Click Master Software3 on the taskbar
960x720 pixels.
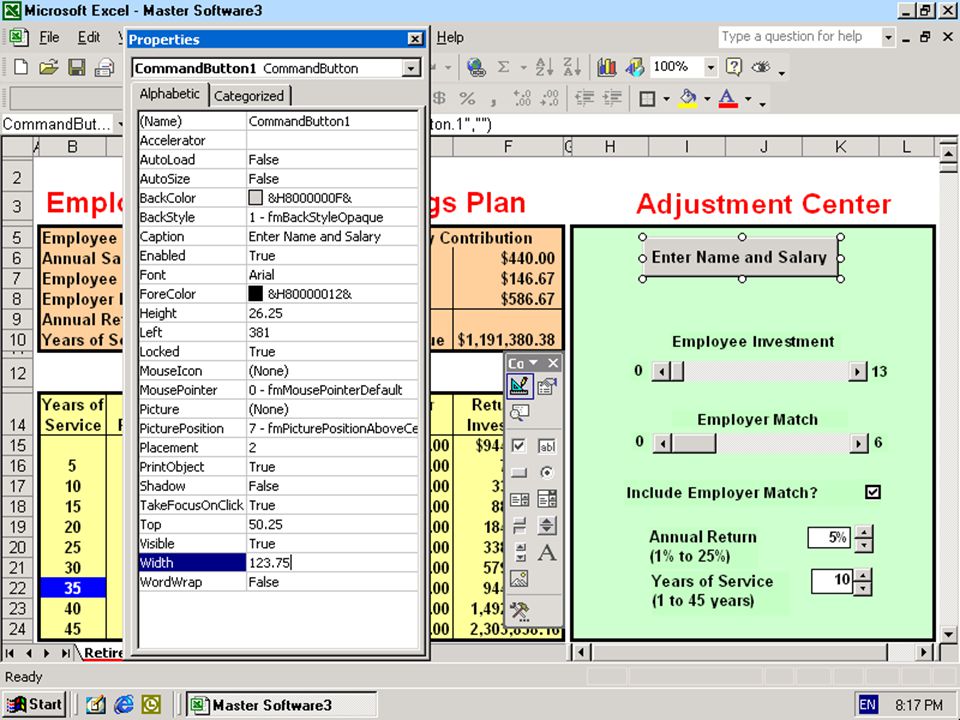[282, 705]
